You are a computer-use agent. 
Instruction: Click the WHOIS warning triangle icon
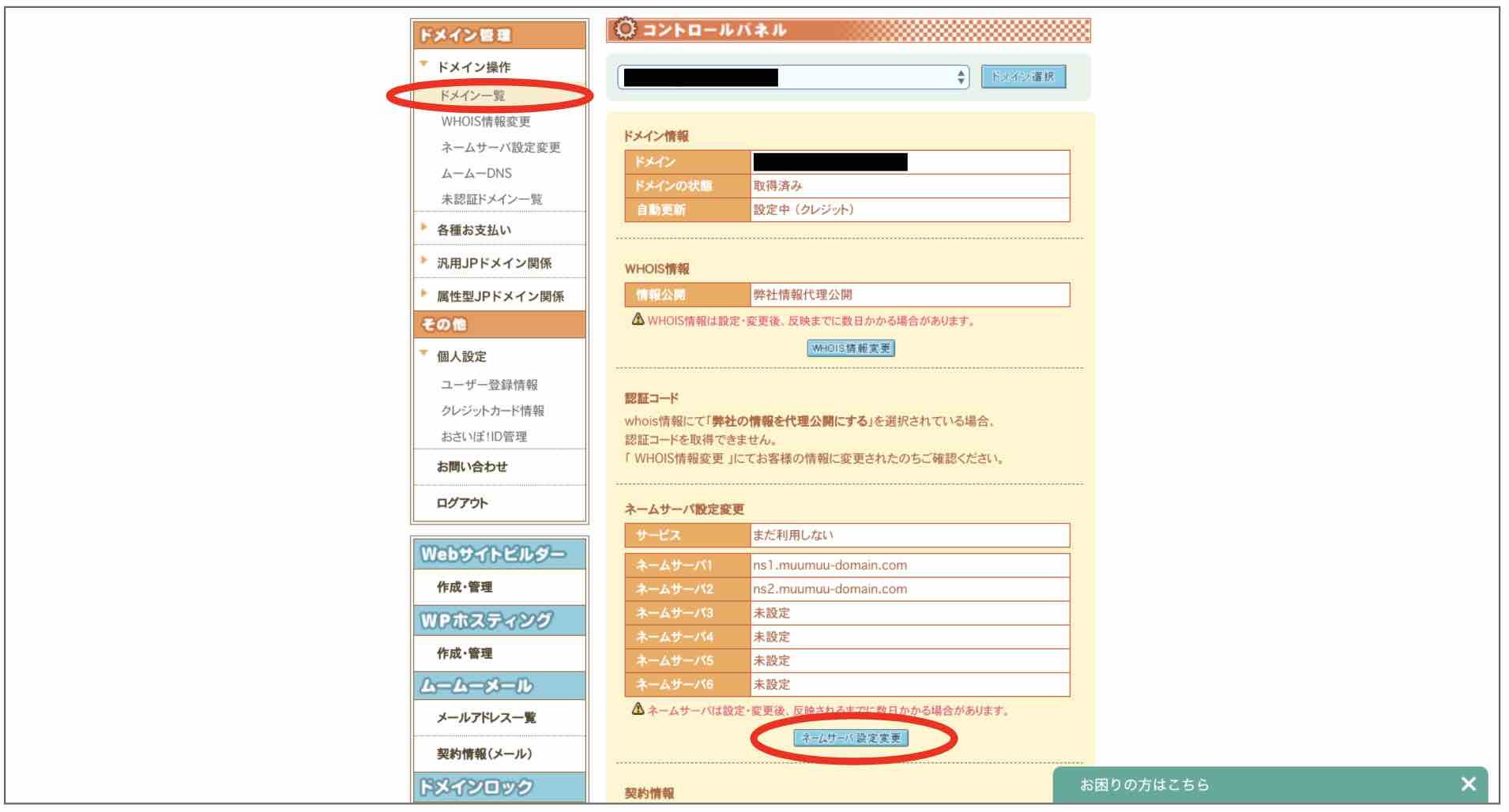pos(638,319)
